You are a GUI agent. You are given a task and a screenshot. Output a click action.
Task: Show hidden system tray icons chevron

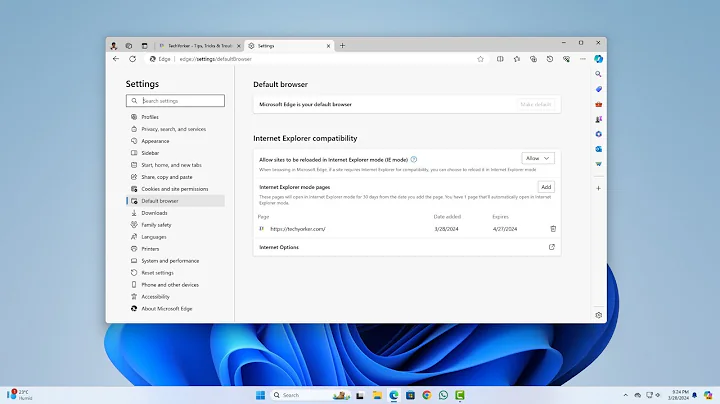pyautogui.click(x=625, y=395)
